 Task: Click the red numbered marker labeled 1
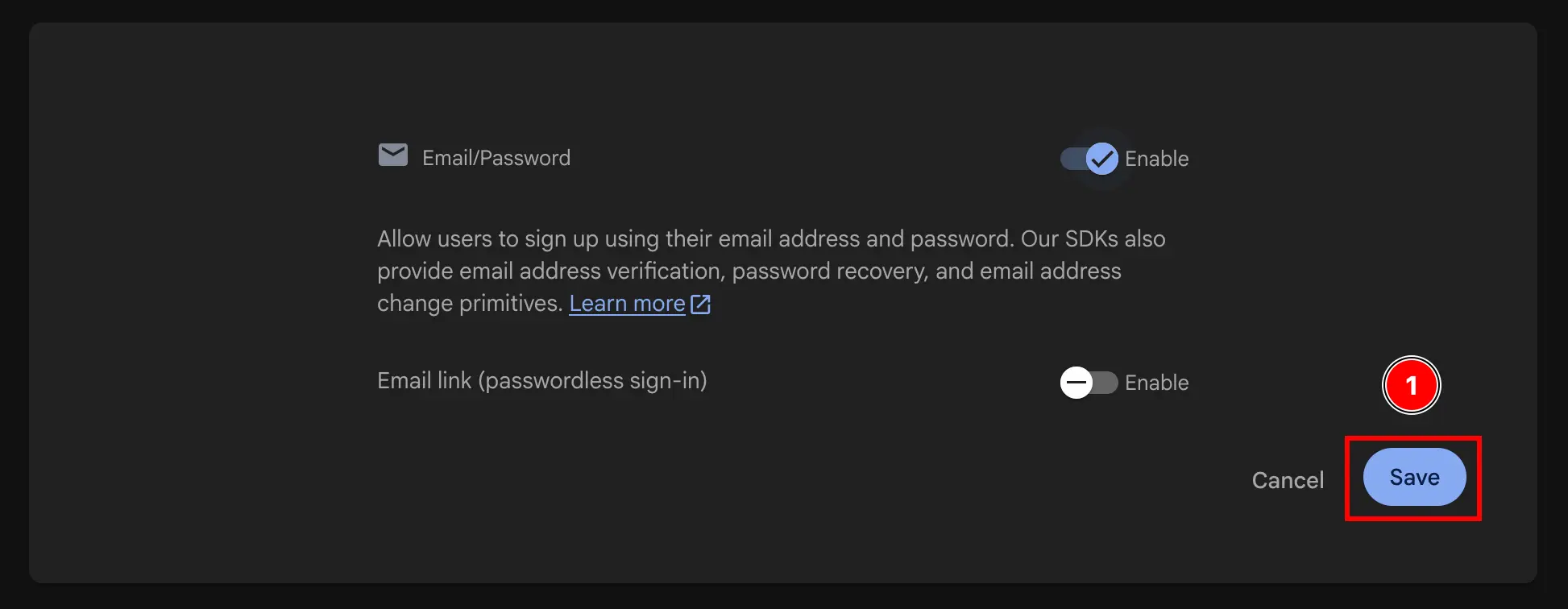click(1412, 385)
